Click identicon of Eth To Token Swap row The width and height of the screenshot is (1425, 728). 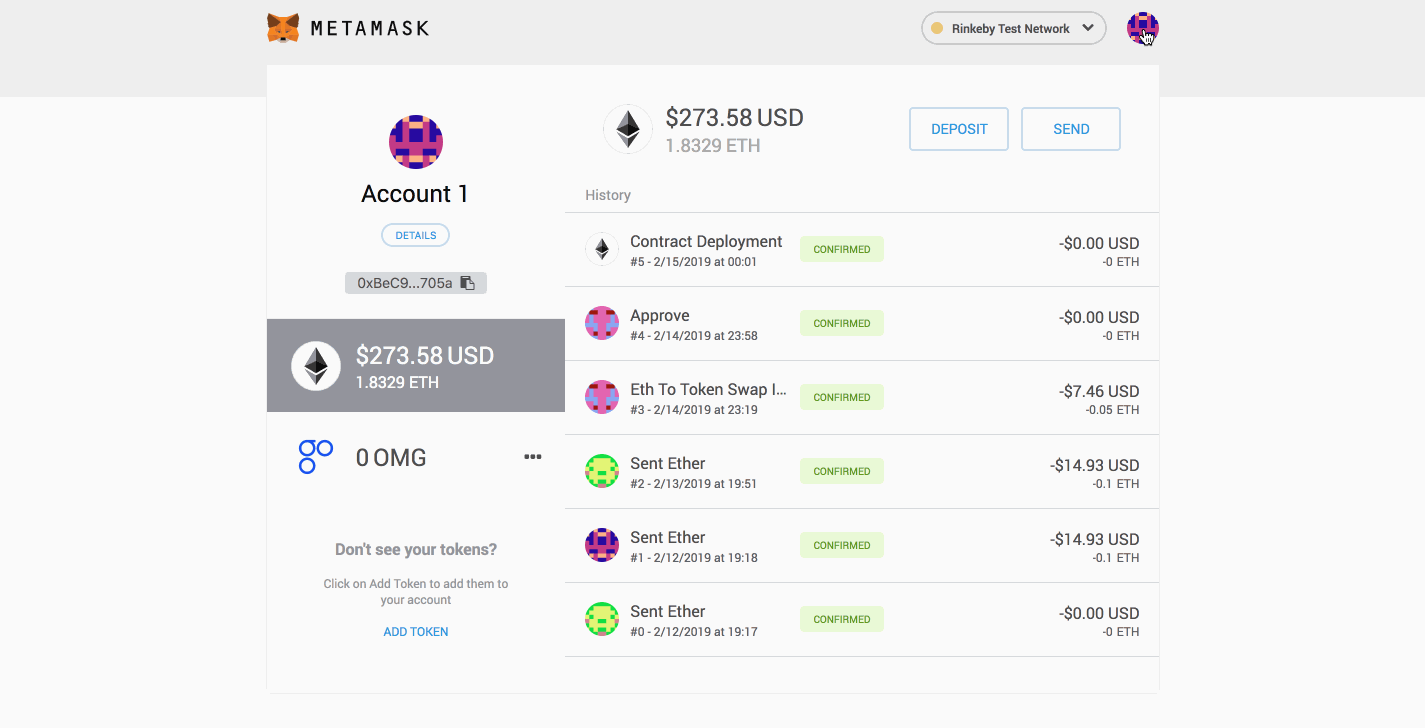pyautogui.click(x=602, y=397)
